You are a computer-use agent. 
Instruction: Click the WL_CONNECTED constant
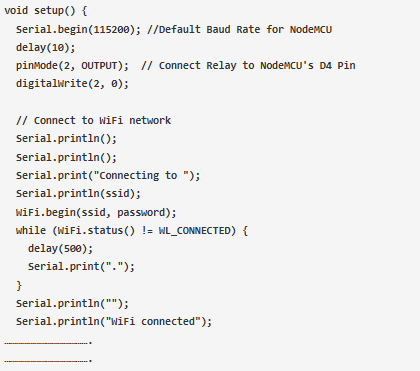point(194,231)
